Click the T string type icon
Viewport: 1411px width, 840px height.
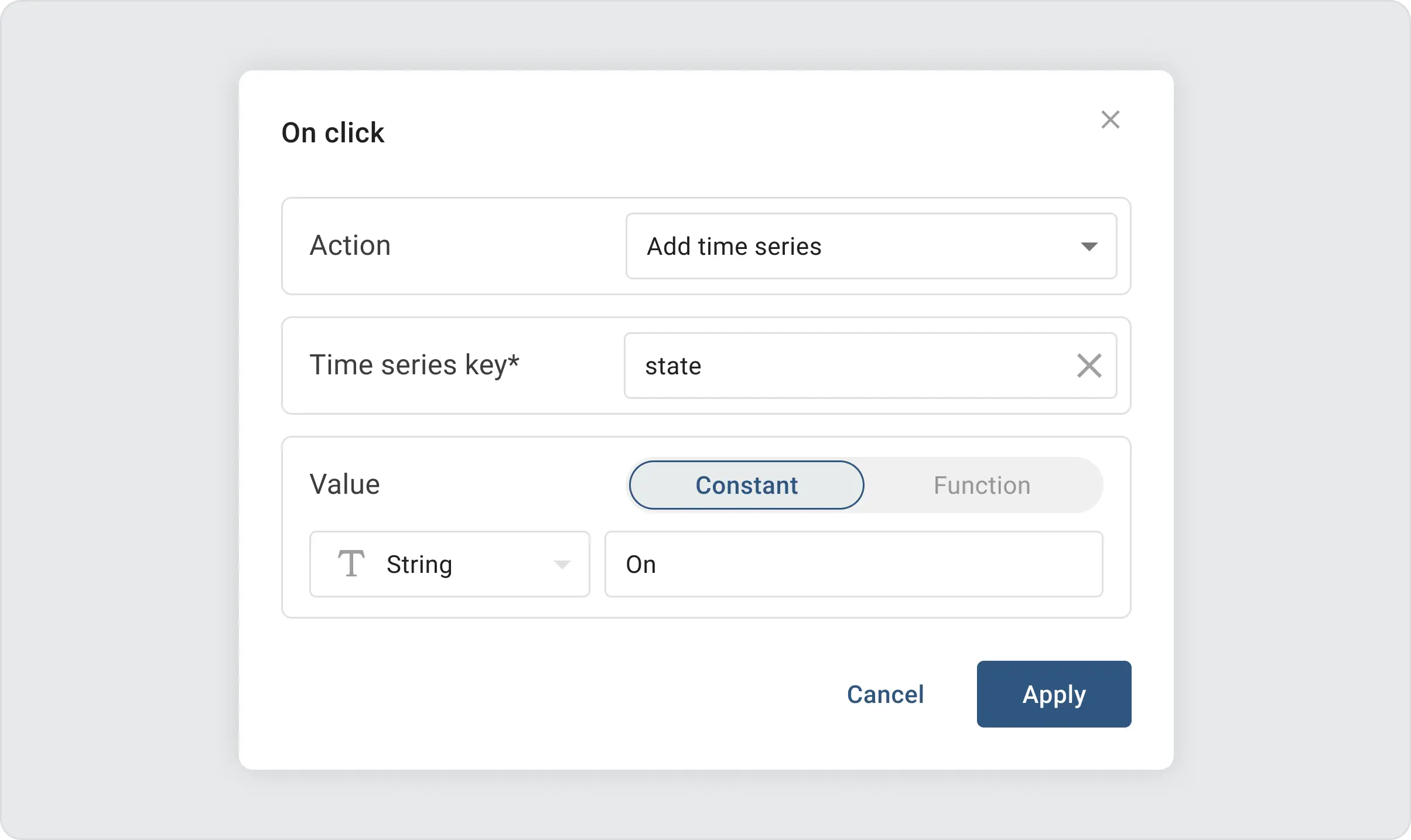pyautogui.click(x=351, y=564)
